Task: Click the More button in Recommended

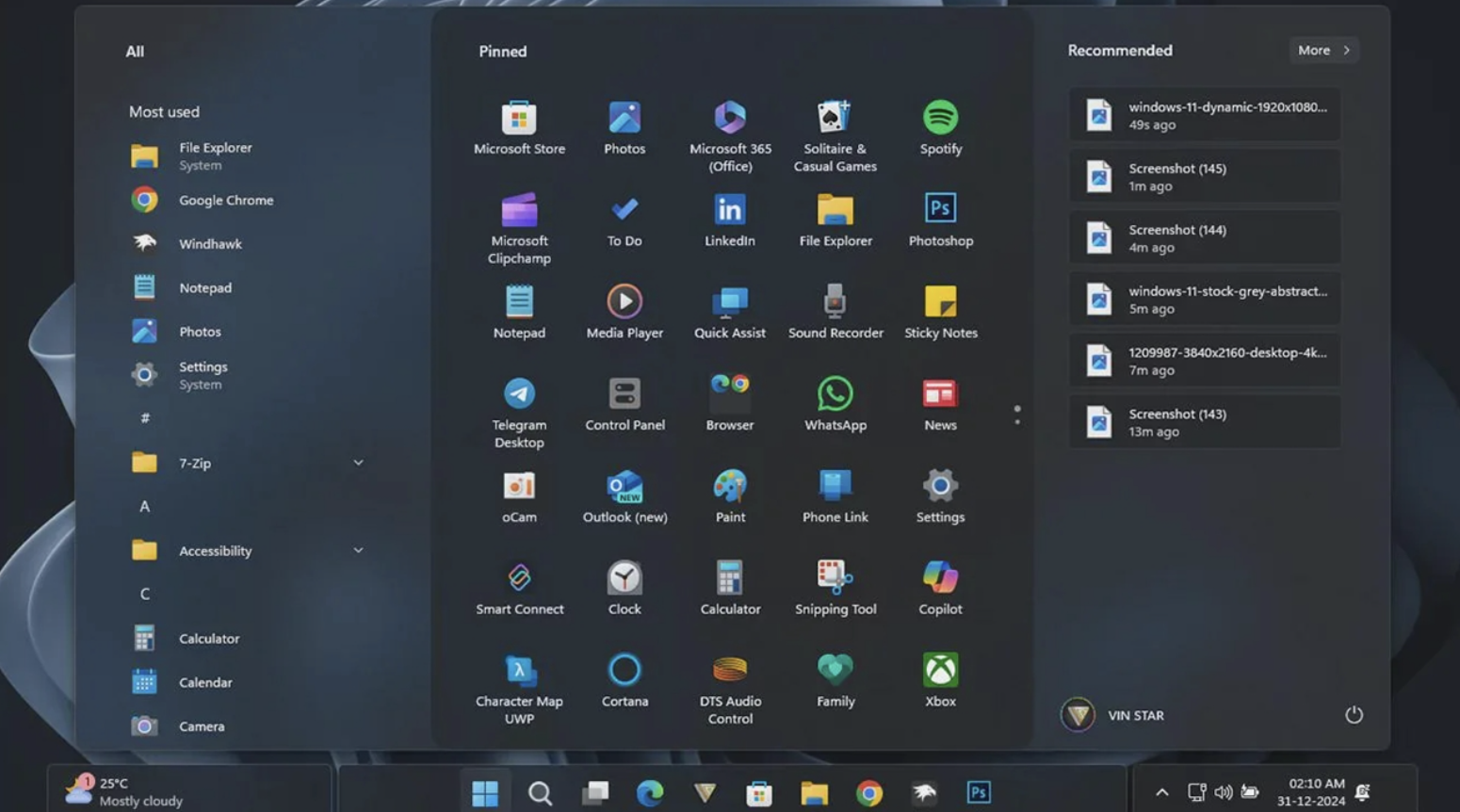Action: 1323,50
